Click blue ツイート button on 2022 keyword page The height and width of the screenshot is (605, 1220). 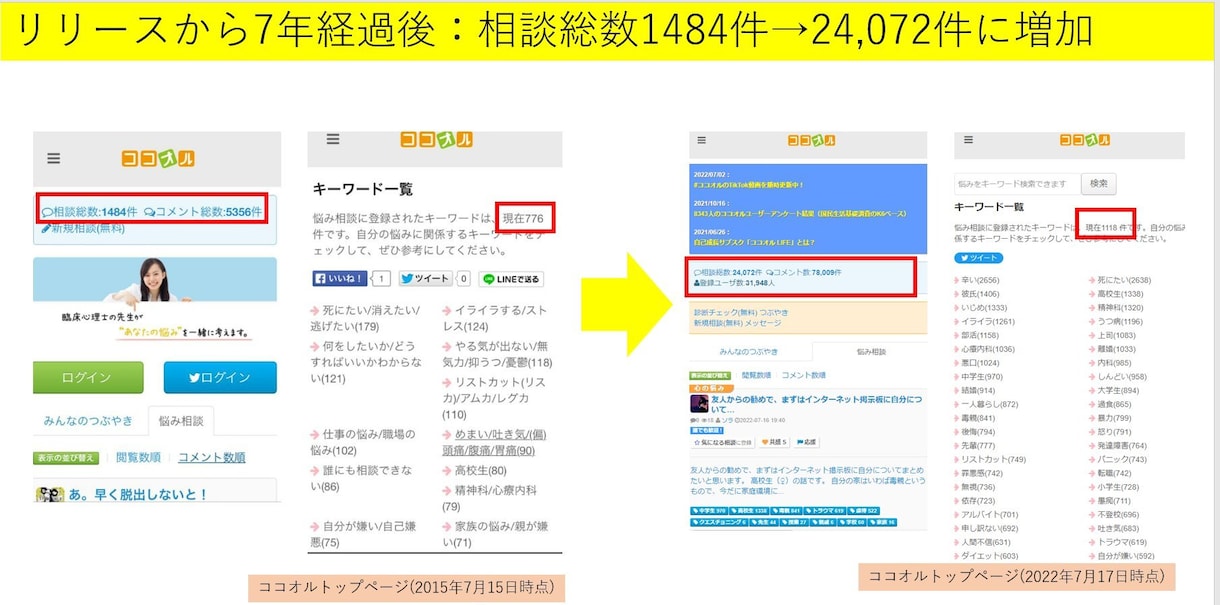click(980, 257)
